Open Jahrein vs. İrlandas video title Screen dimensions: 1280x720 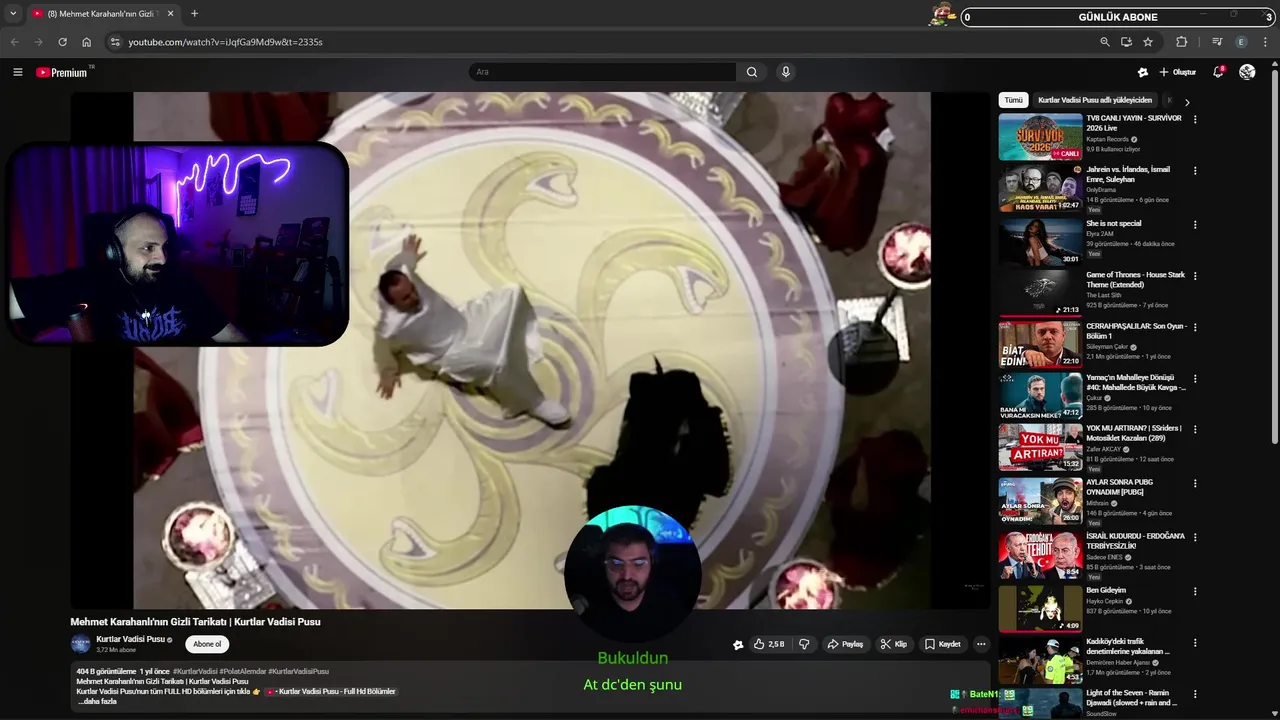(x=1128, y=174)
